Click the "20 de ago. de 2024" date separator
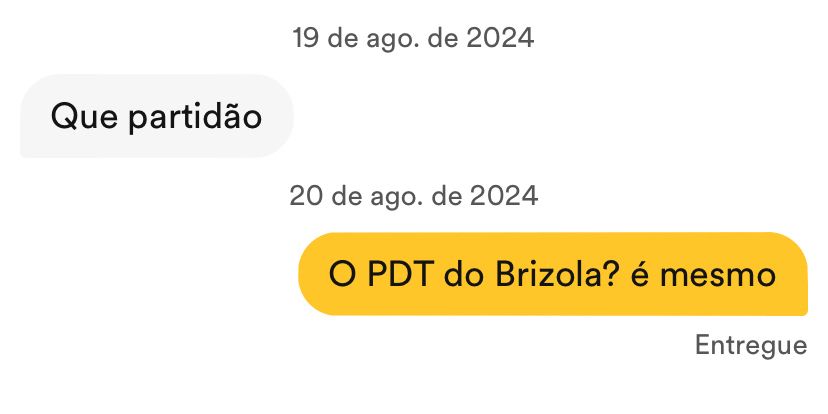Screen dimensions: 828x414 click(x=413, y=196)
